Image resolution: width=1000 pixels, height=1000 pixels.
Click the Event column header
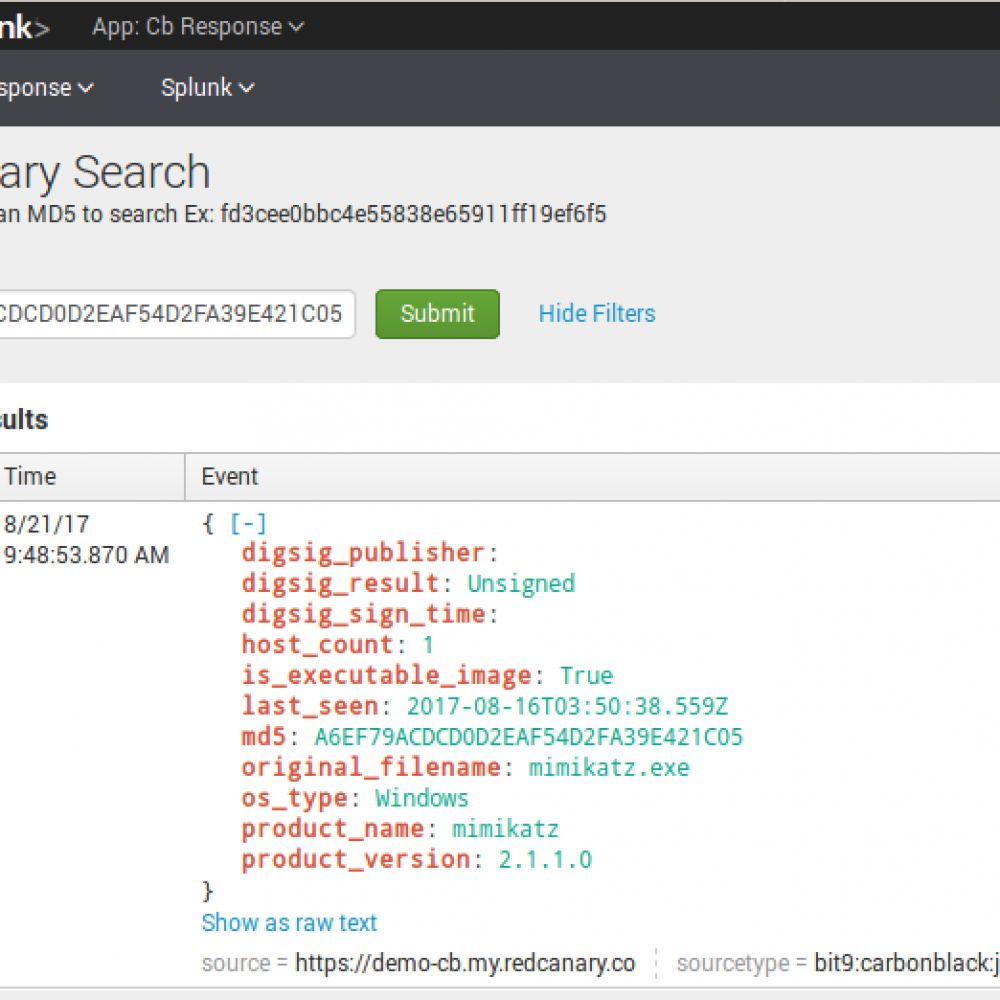(230, 477)
